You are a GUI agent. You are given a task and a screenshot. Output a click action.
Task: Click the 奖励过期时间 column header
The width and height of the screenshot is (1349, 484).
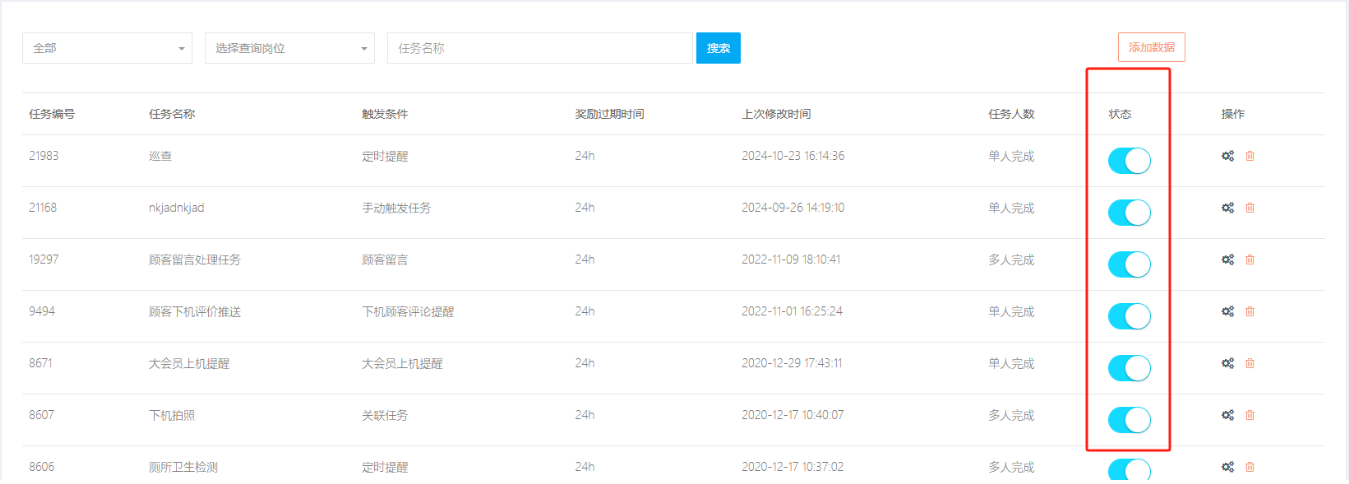pos(610,114)
